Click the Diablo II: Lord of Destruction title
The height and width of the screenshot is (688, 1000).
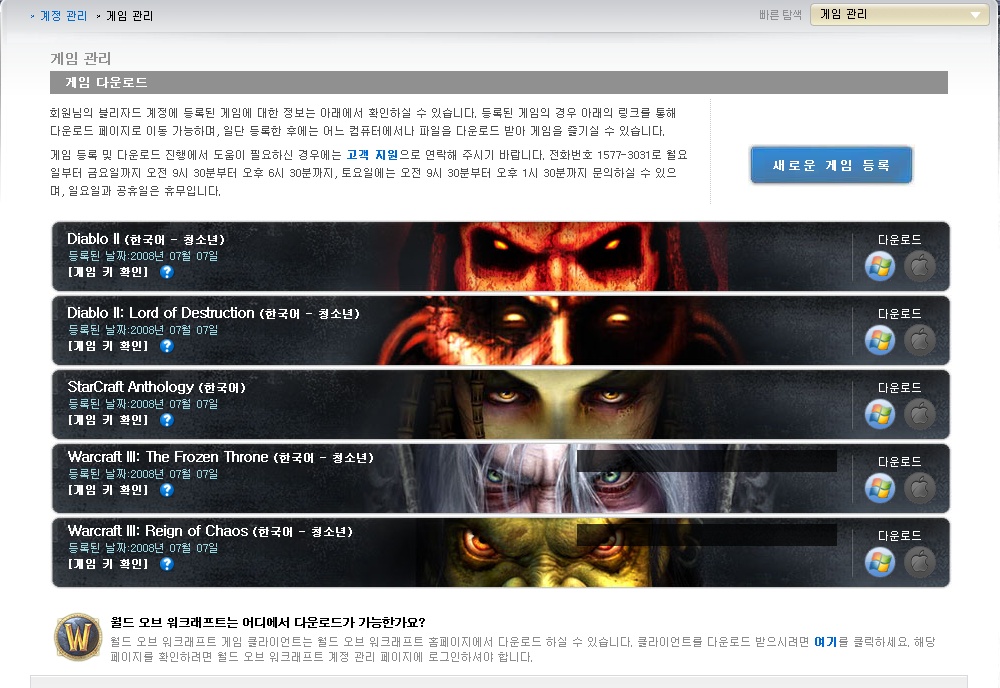pyautogui.click(x=214, y=313)
